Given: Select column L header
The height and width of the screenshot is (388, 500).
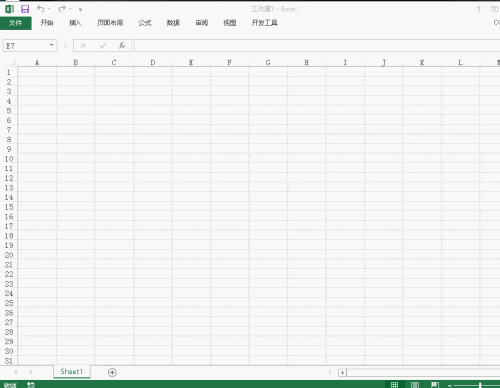Looking at the screenshot, I should pos(461,63).
